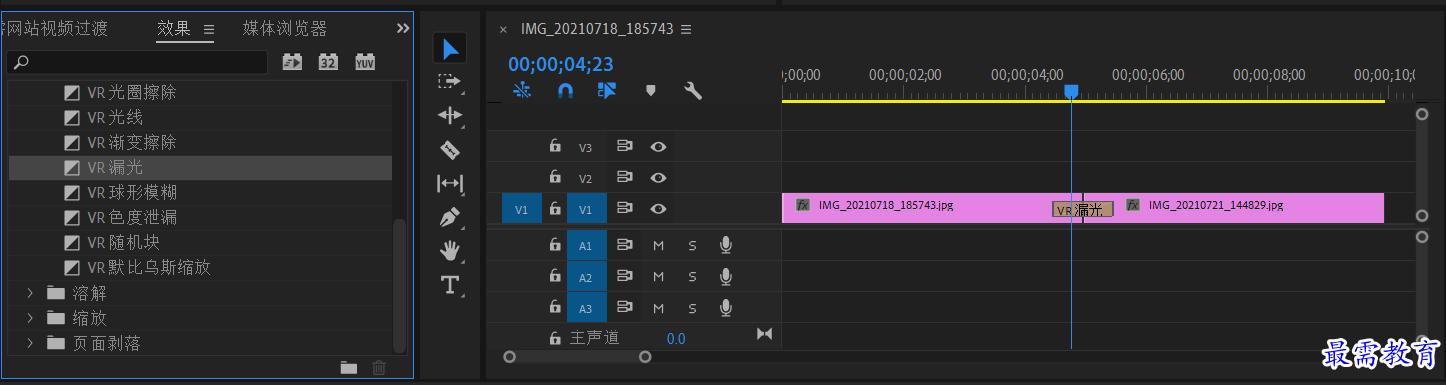
Task: Select the IMG_20210718_185743 sequence tab
Action: 597,29
